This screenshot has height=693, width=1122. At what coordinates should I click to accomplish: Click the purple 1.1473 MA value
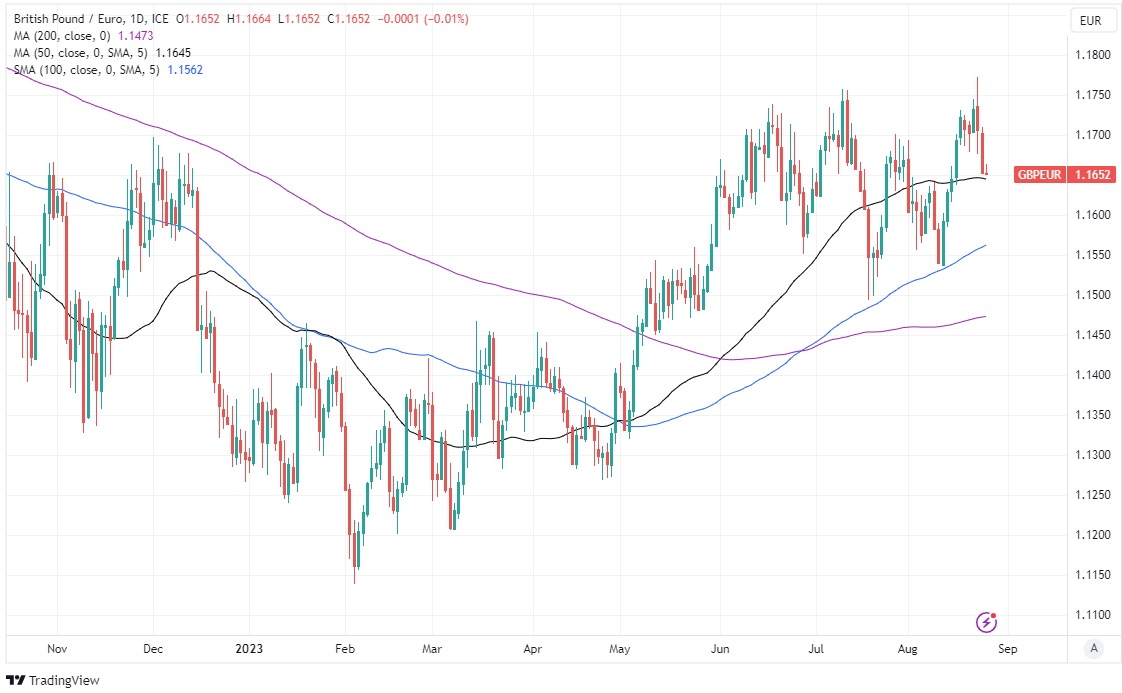(x=139, y=35)
